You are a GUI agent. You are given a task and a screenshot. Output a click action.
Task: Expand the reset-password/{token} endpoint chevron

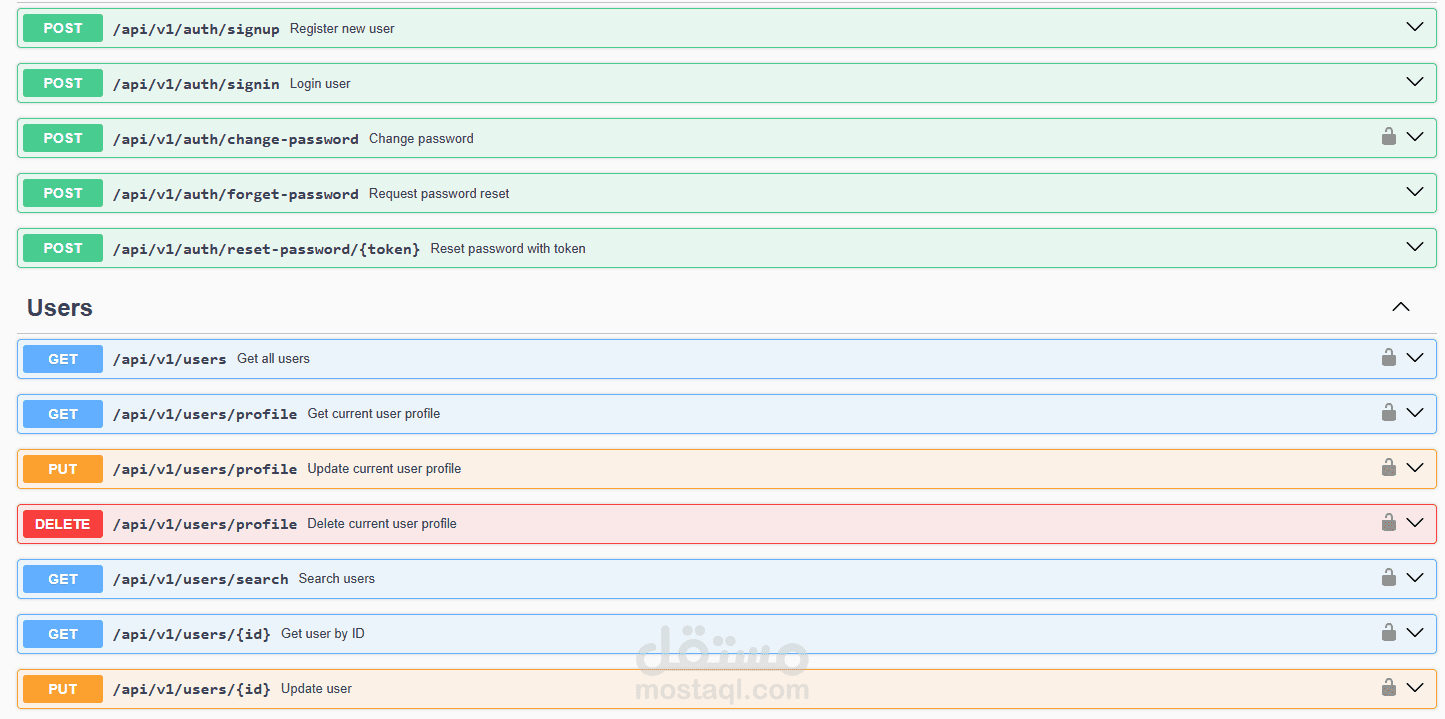[x=1415, y=247]
